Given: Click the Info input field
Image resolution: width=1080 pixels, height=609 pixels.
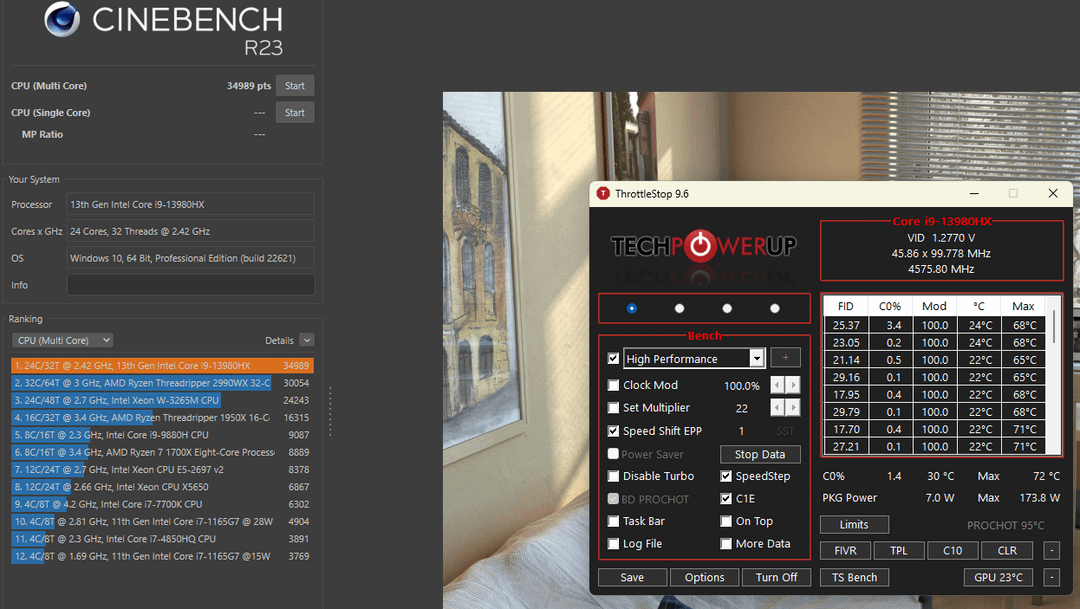Looking at the screenshot, I should tap(191, 285).
